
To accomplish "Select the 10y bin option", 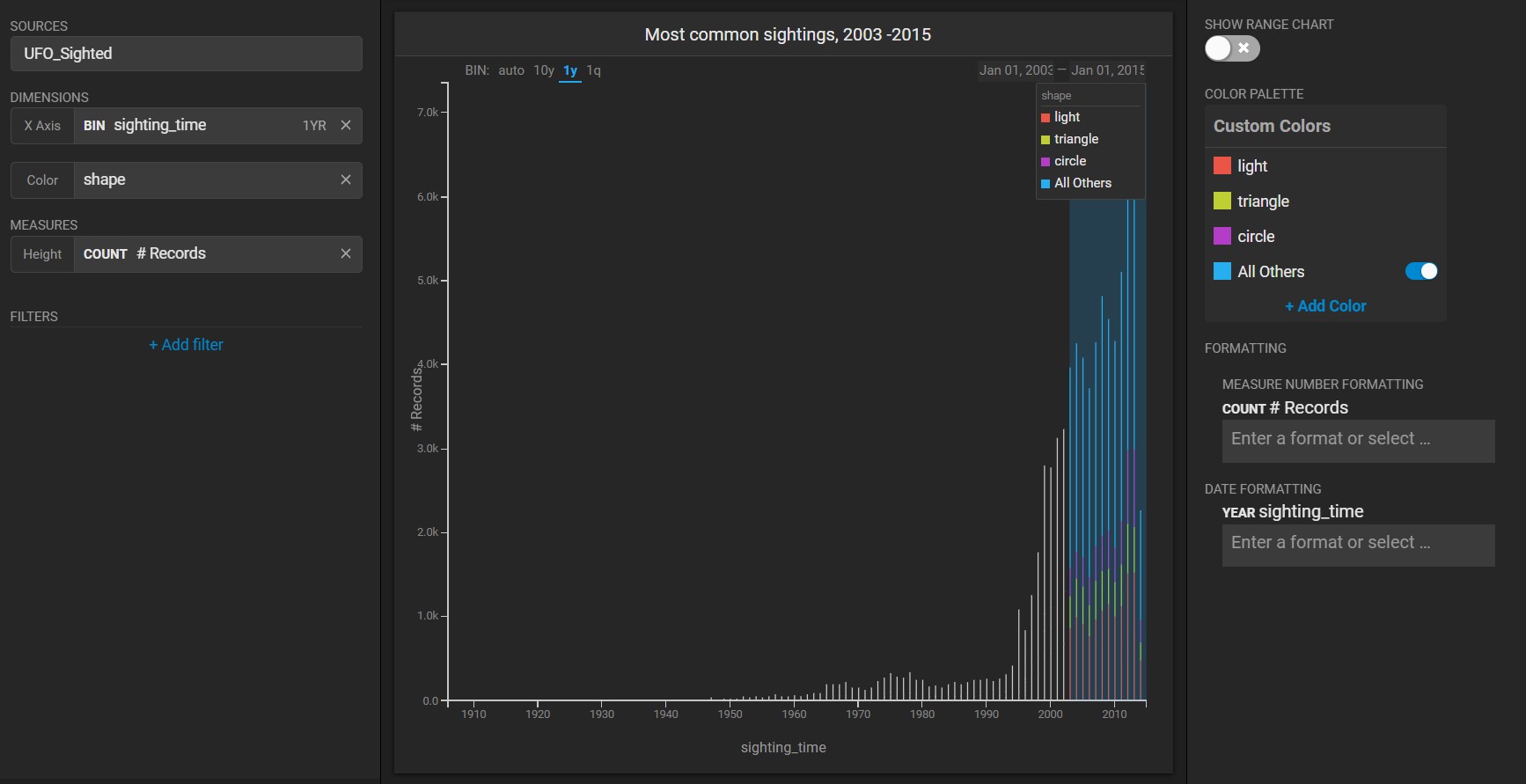I will click(x=543, y=70).
